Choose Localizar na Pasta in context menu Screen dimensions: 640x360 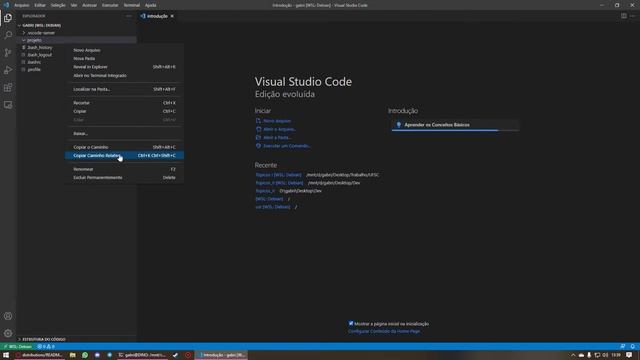point(124,89)
